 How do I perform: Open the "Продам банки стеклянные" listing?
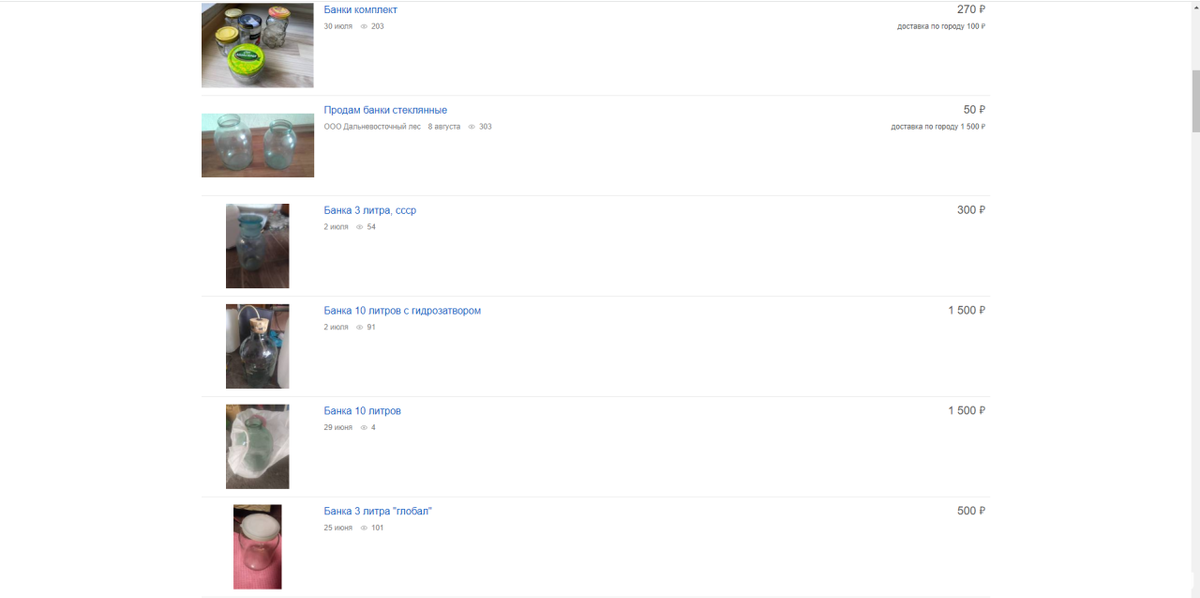pyautogui.click(x=385, y=110)
